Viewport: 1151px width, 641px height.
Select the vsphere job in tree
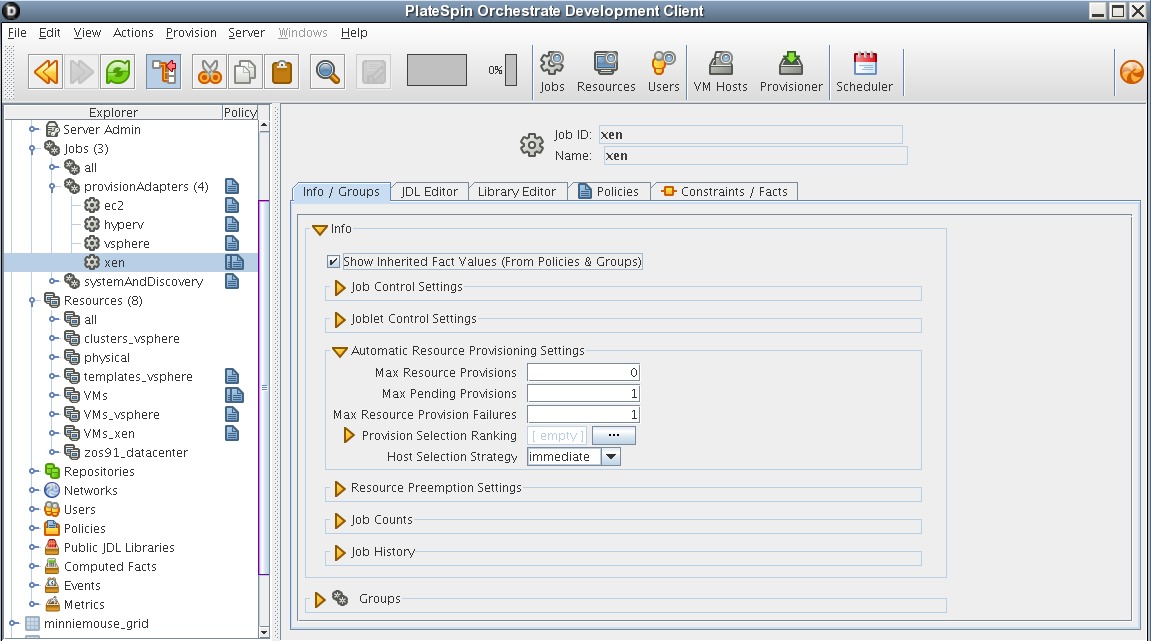coord(126,244)
